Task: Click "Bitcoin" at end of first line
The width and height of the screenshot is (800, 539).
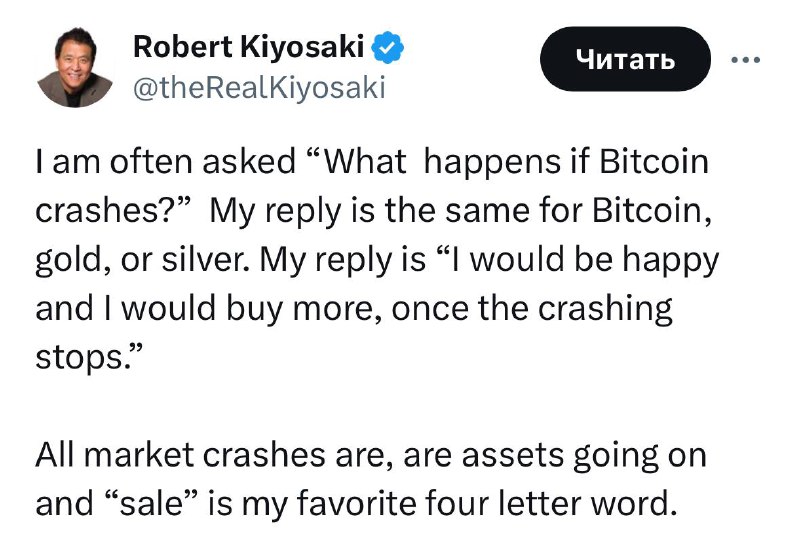Action: pos(654,161)
